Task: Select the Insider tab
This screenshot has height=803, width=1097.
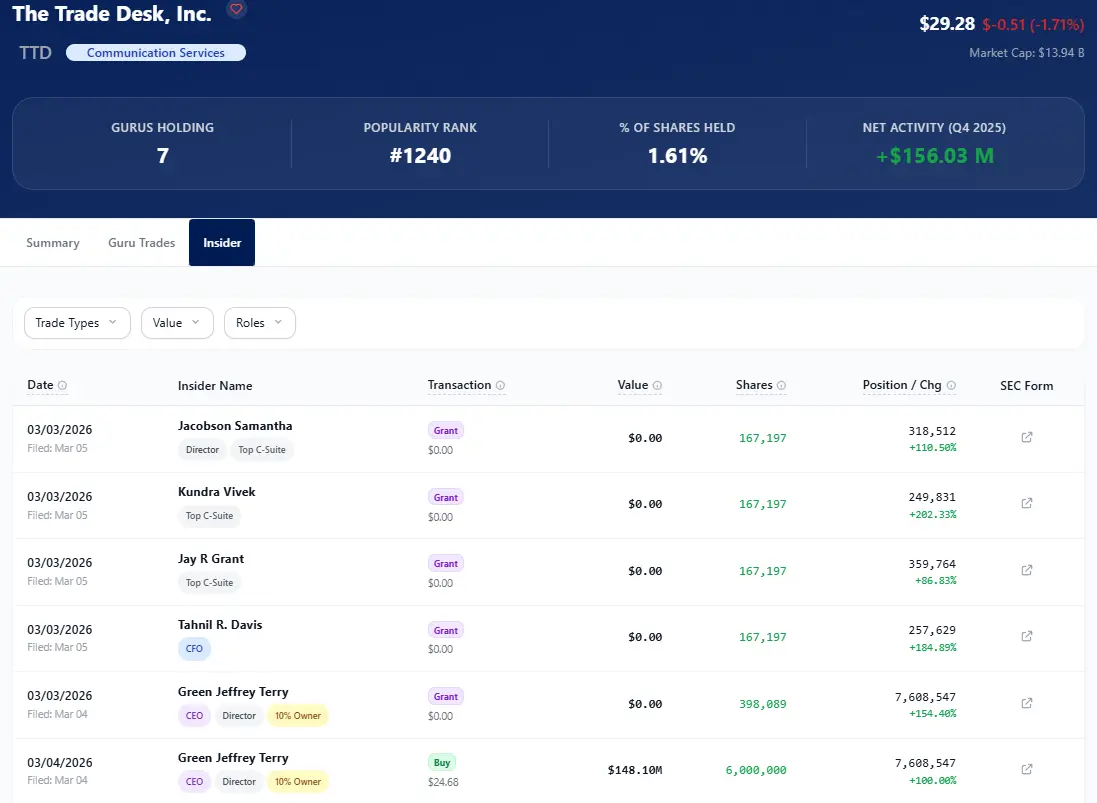Action: pos(222,243)
